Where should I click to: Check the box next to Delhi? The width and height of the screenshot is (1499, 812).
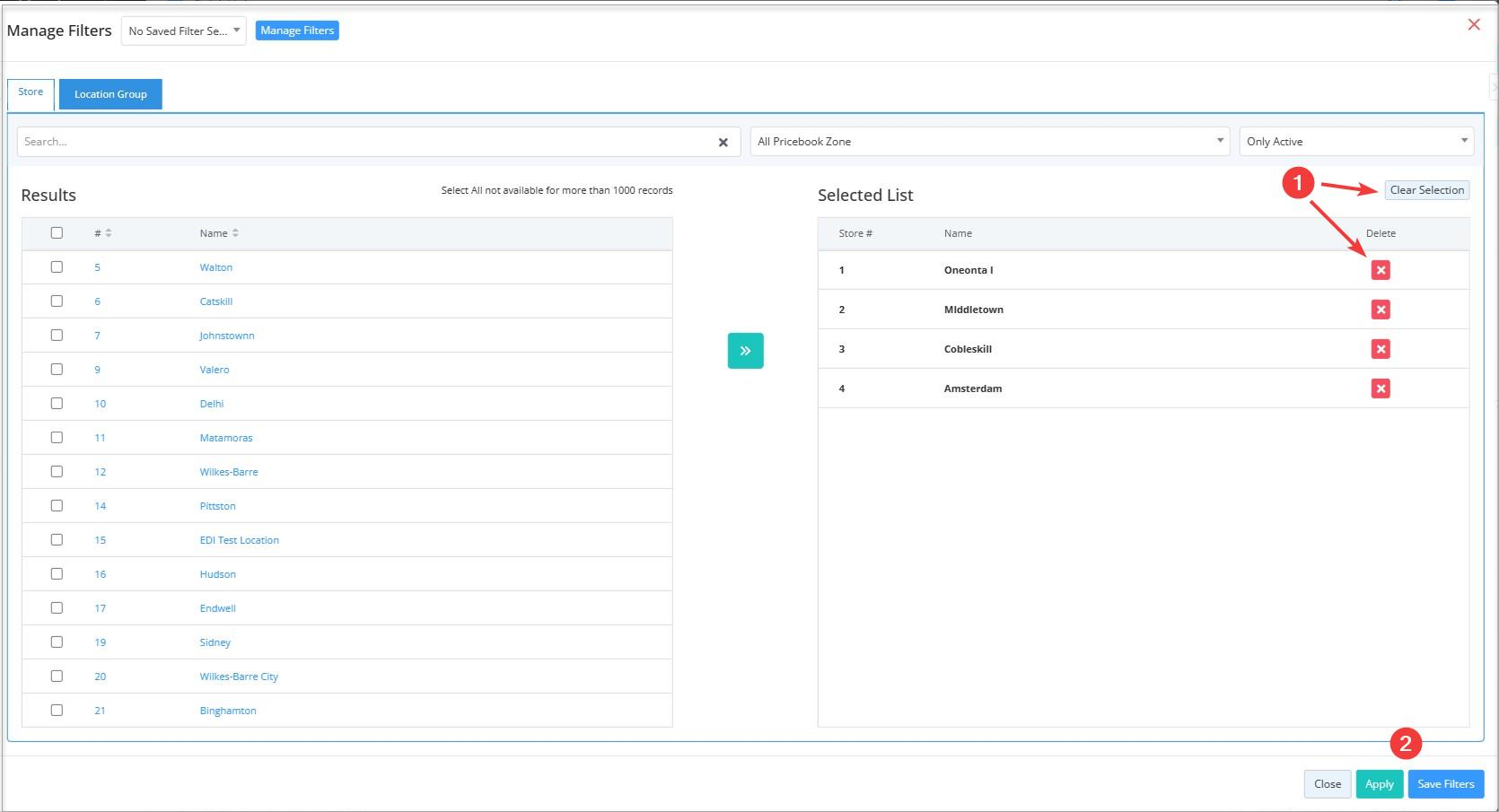[57, 403]
